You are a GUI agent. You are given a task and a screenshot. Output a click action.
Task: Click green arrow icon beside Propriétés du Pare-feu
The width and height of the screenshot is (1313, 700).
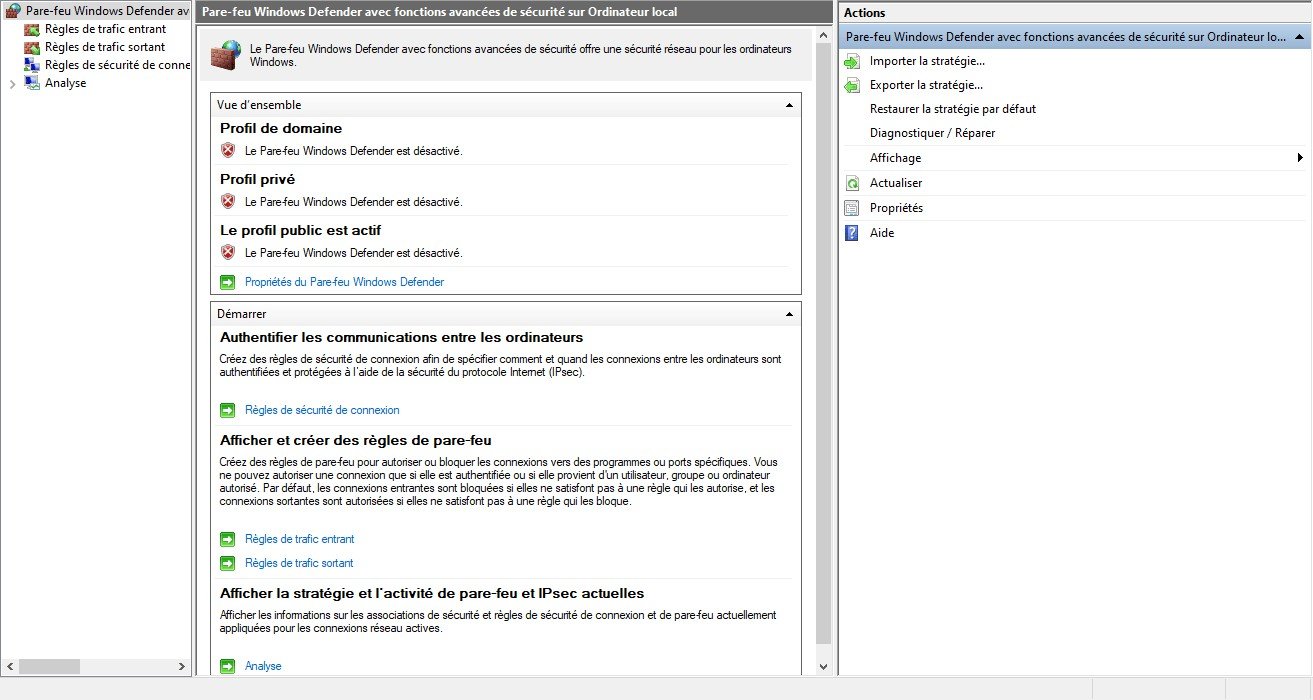(x=228, y=282)
